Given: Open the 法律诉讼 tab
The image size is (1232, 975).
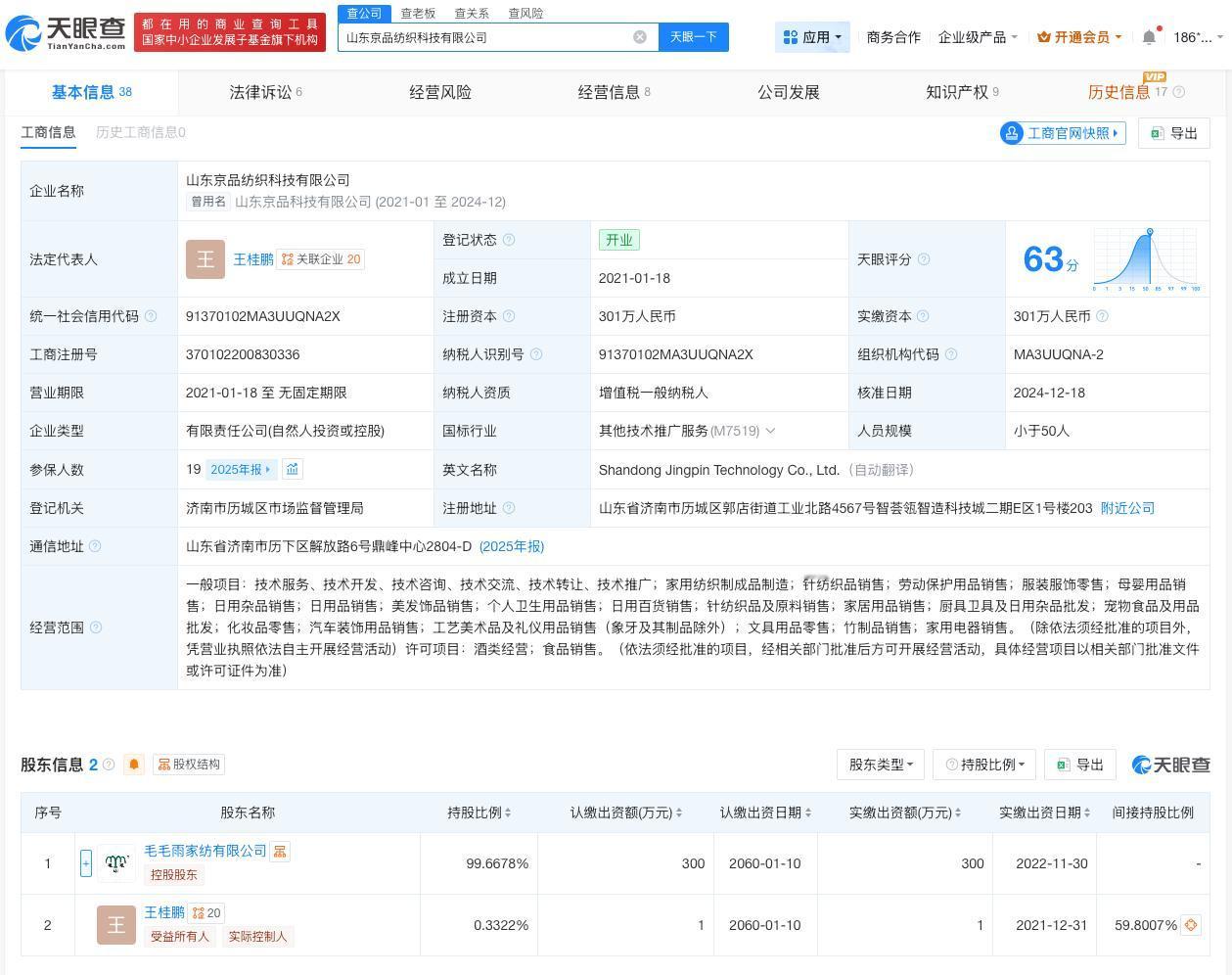Looking at the screenshot, I should coord(265,92).
